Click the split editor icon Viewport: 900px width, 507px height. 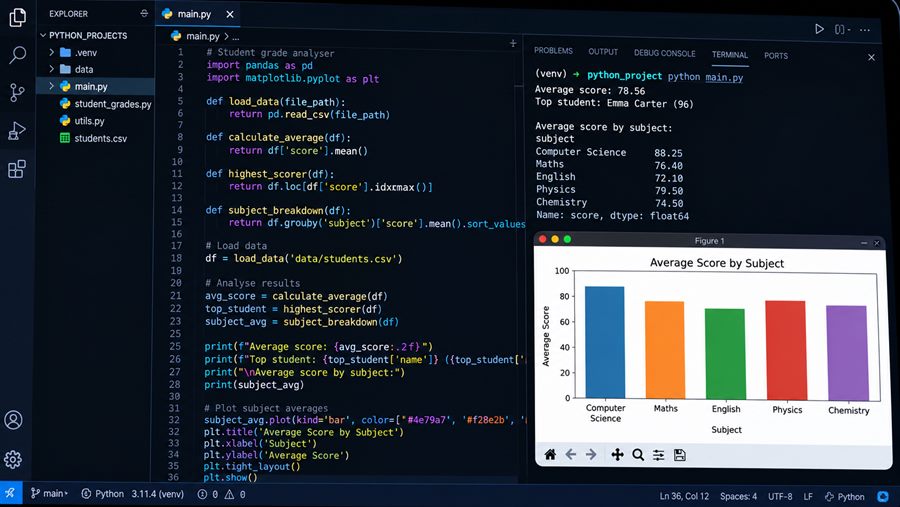(841, 29)
